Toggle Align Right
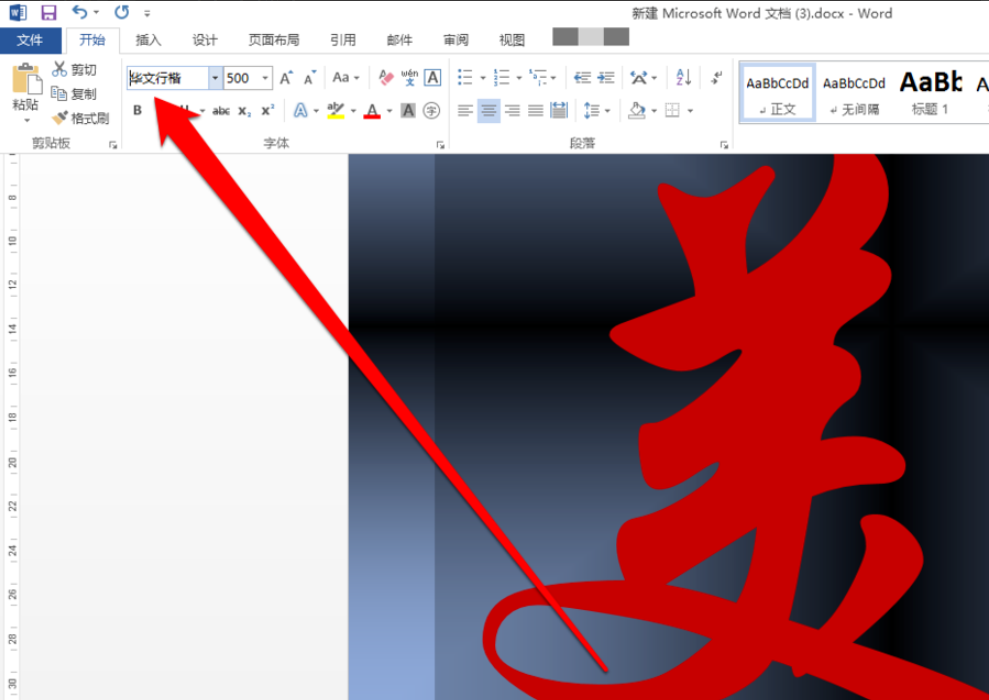 (x=512, y=111)
